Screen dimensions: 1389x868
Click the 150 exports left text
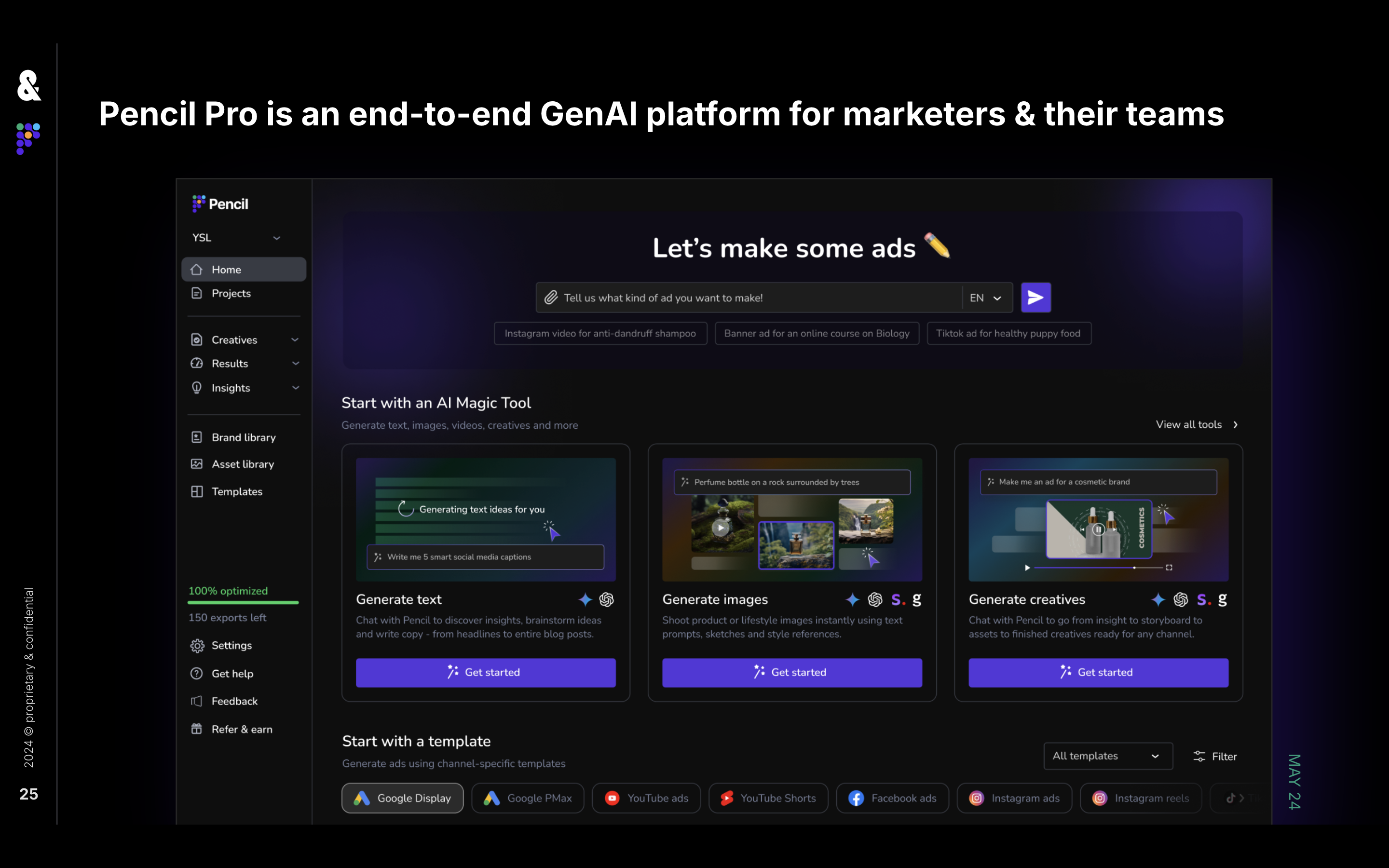[227, 618]
